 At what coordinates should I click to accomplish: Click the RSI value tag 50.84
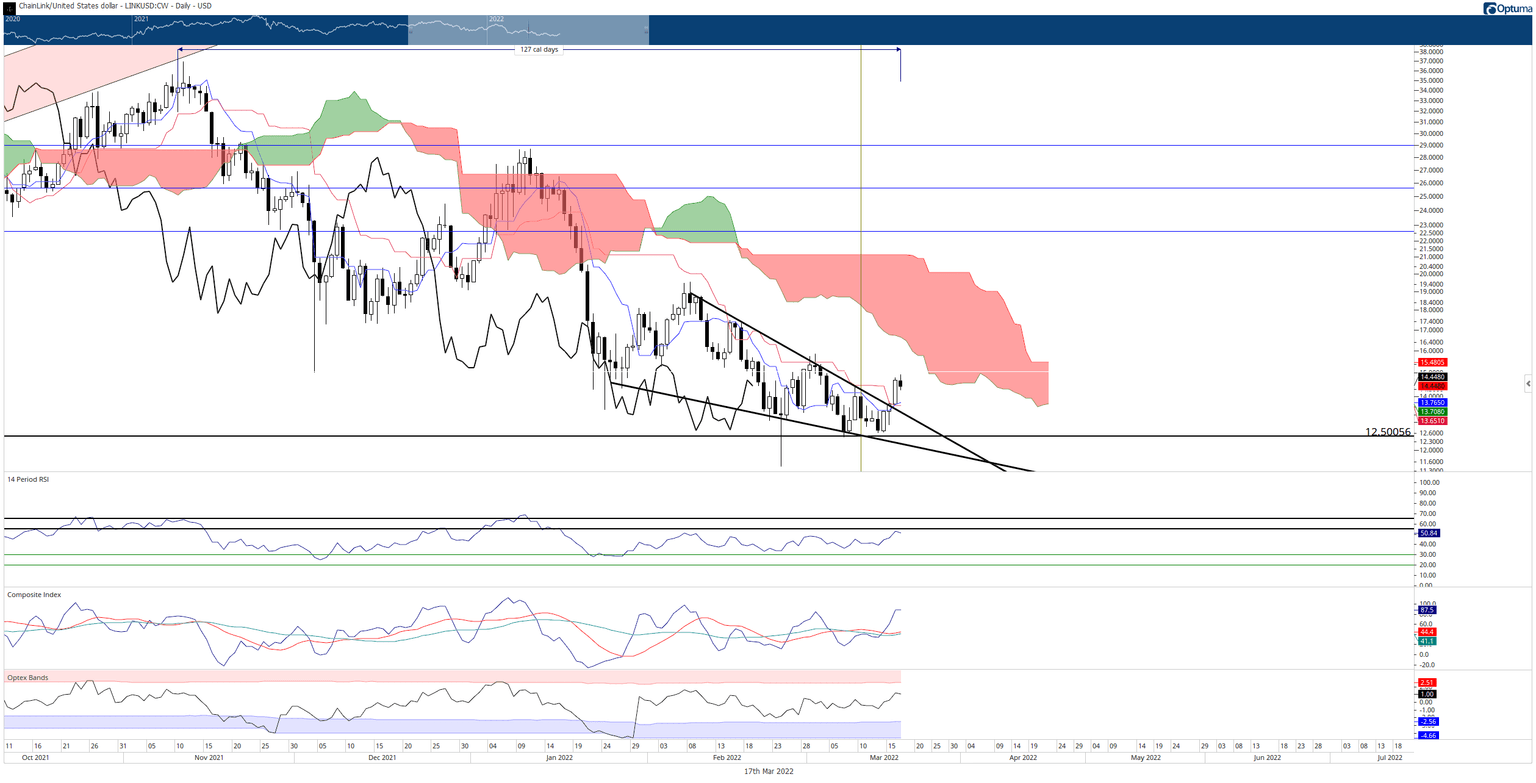(x=1428, y=533)
